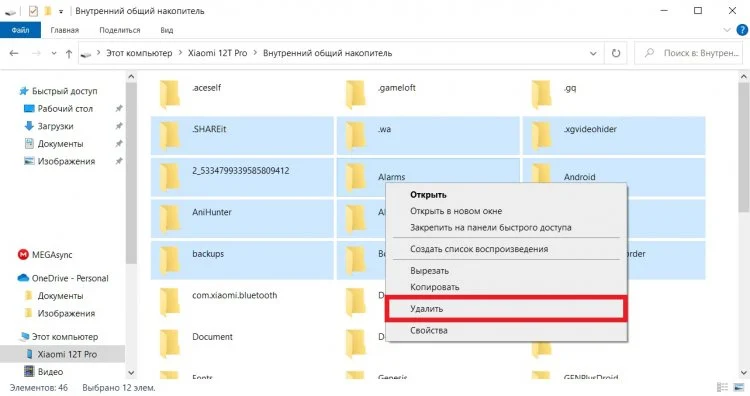Toggle the checkmark properties icon in title bar
Screen dimensions: 750x396
(33, 11)
